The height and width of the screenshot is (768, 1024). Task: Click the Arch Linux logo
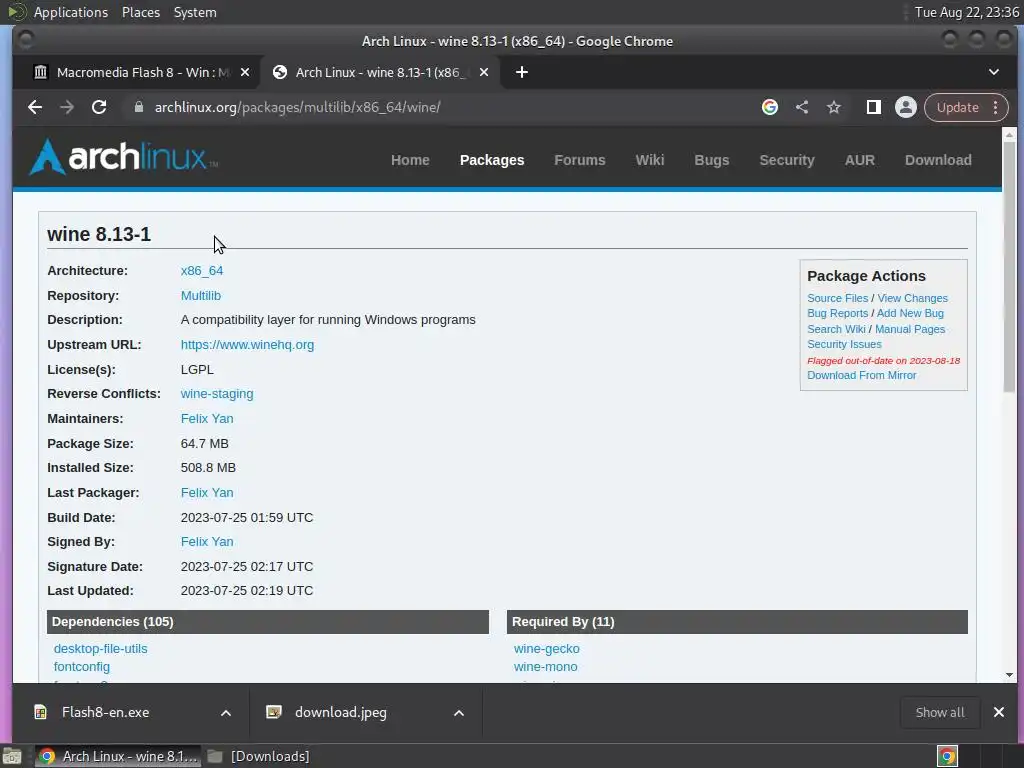[x=123, y=157]
